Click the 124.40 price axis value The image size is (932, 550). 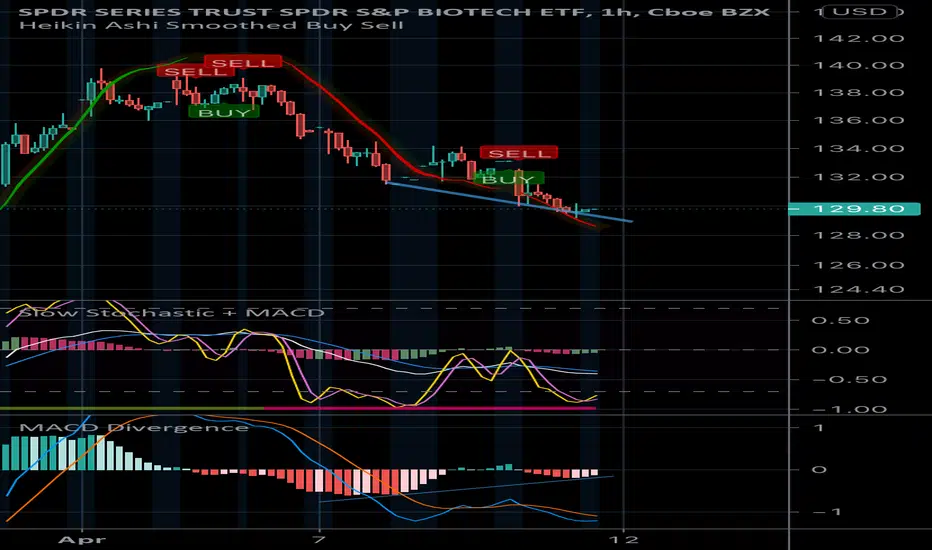tap(858, 290)
